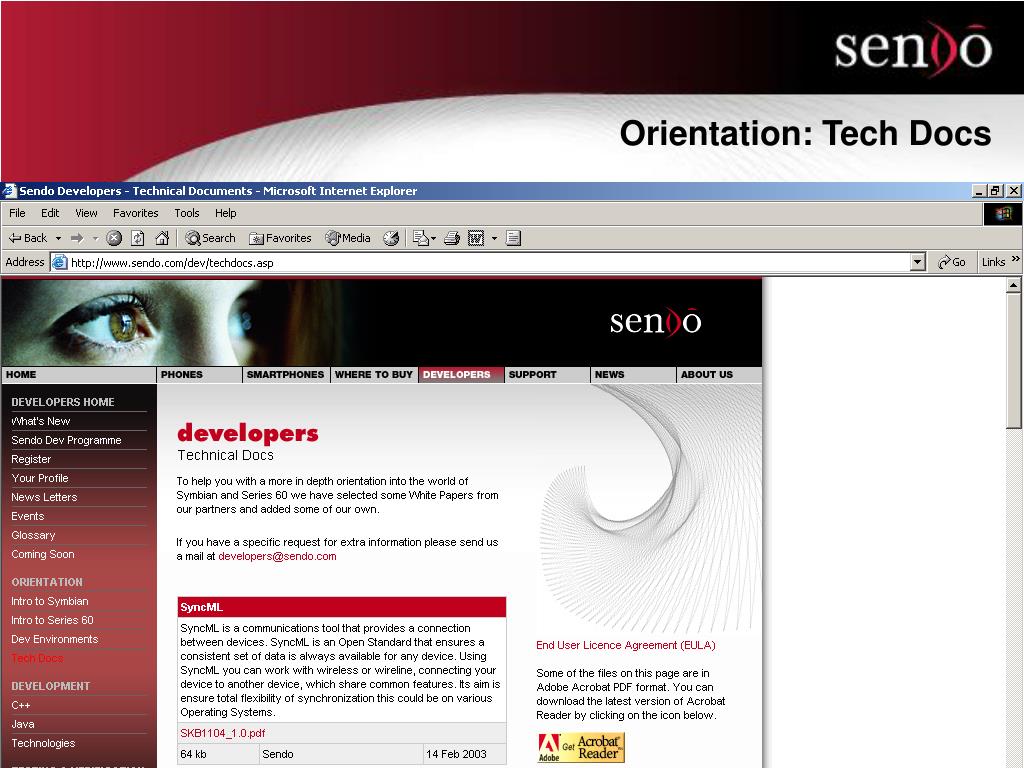Click the Sendo logo in page banner
This screenshot has width=1024, height=768.
pyautogui.click(x=656, y=322)
